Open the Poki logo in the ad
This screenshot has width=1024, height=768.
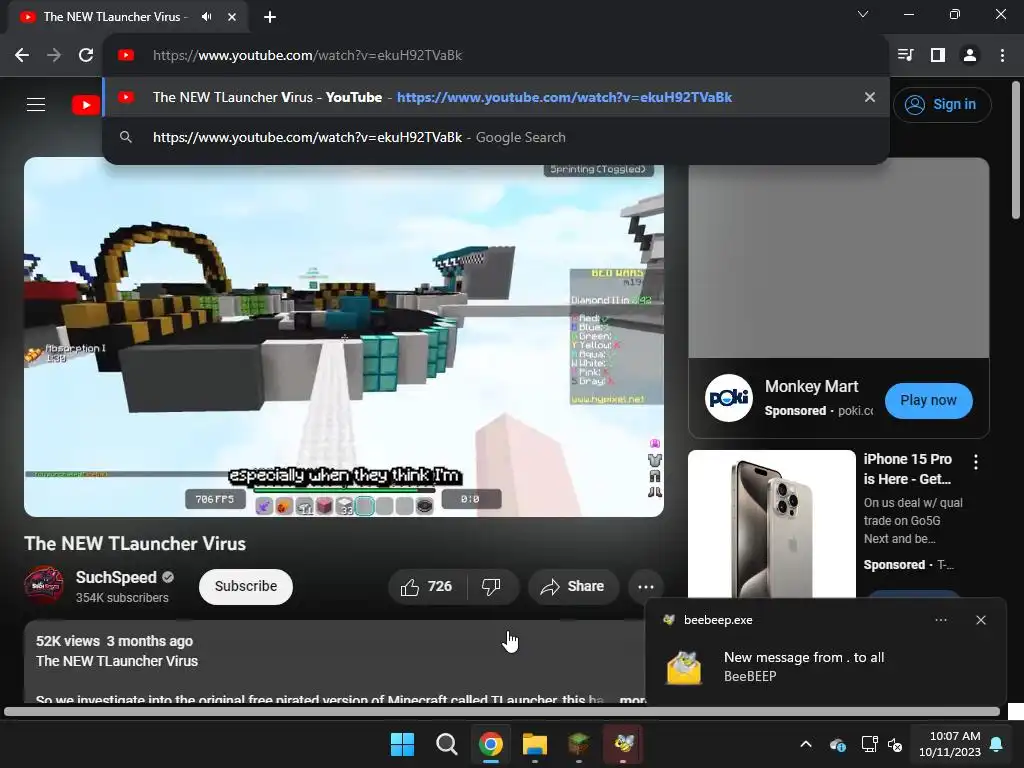click(x=729, y=398)
